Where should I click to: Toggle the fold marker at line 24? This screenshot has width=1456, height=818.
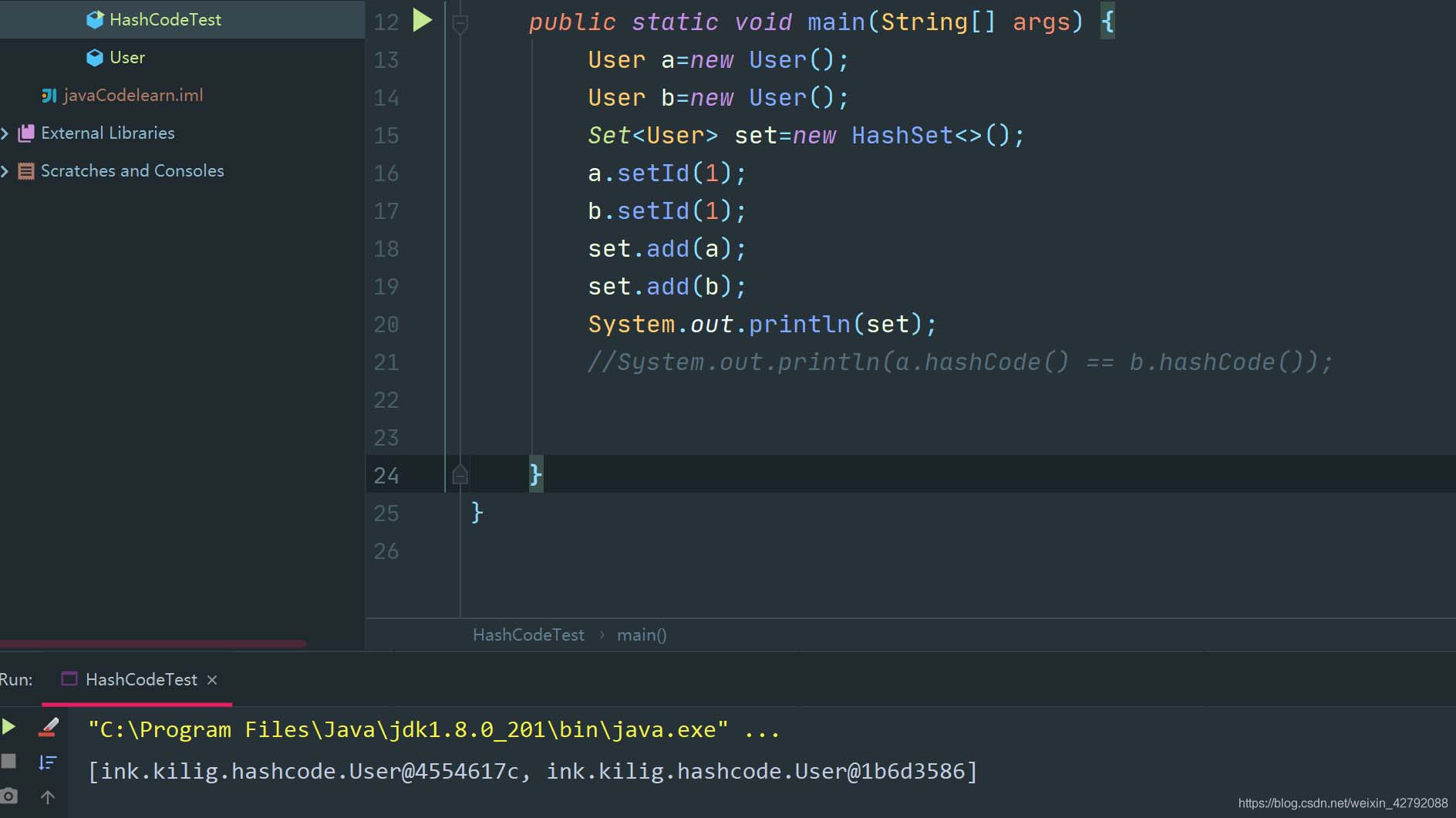click(460, 475)
